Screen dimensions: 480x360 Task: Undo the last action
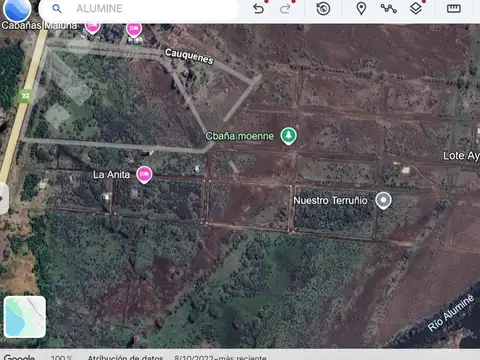click(258, 9)
